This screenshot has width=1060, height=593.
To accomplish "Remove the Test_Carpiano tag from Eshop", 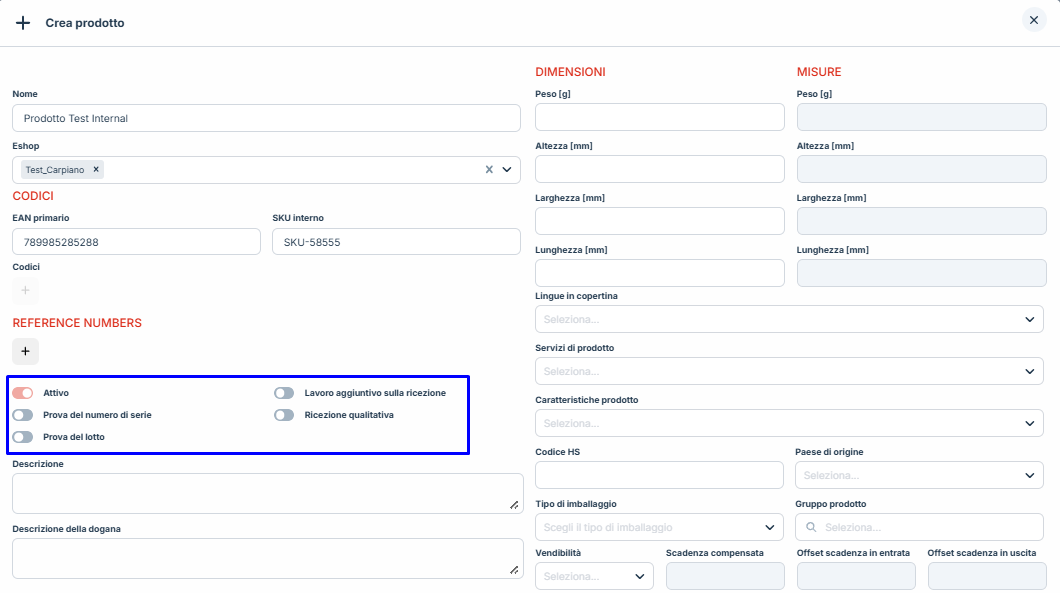I will tap(96, 170).
